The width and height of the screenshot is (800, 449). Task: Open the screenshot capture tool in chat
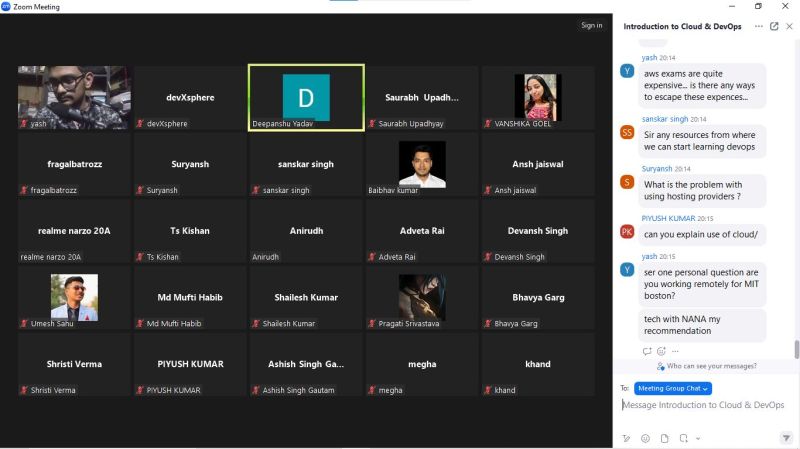[684, 438]
